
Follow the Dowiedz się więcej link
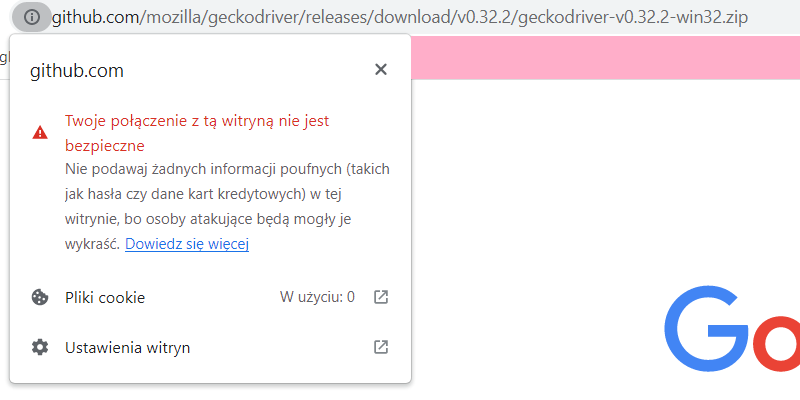pos(187,244)
